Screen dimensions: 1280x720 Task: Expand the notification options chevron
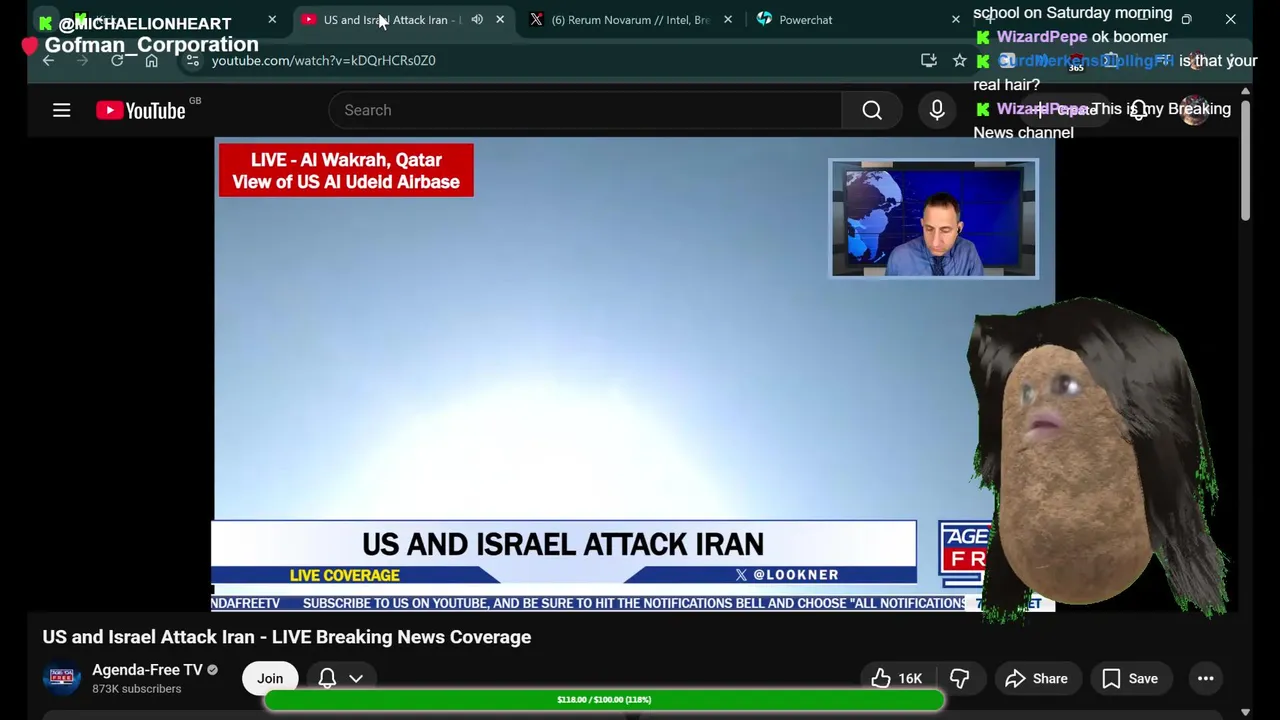356,678
